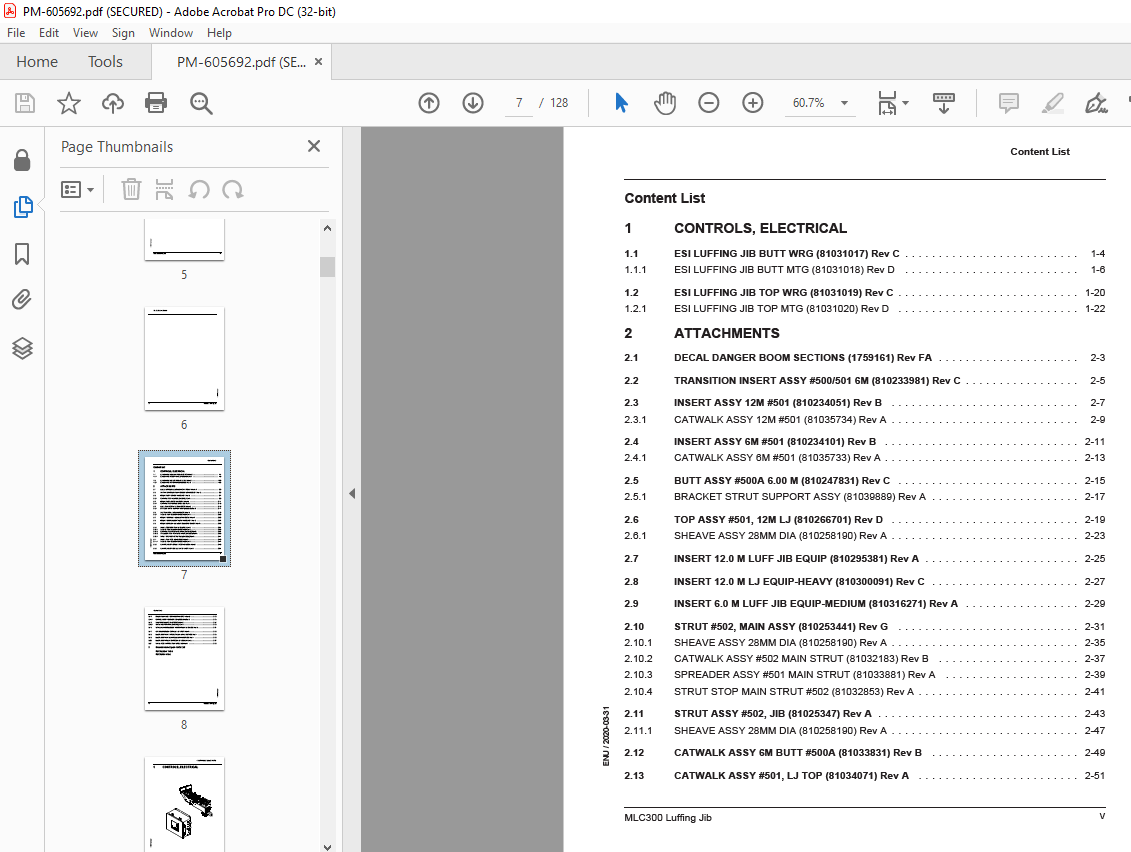Open Bookmarks panel in sidebar
Viewport: 1131px width, 852px height.
pos(22,254)
